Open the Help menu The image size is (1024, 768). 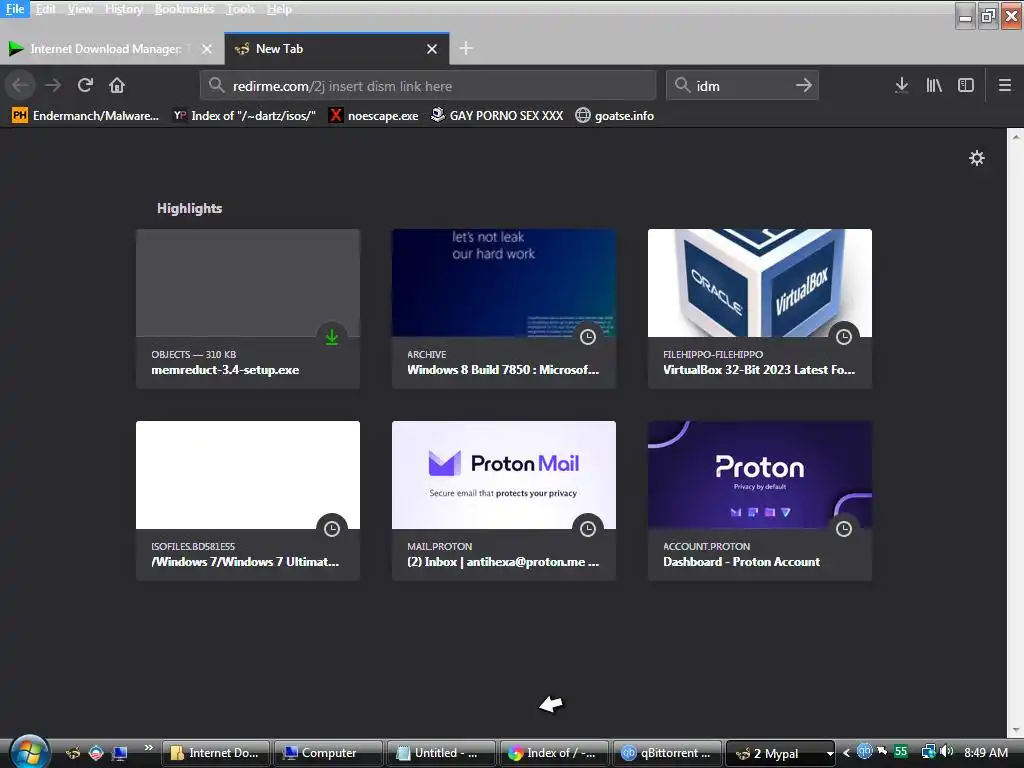tap(279, 9)
